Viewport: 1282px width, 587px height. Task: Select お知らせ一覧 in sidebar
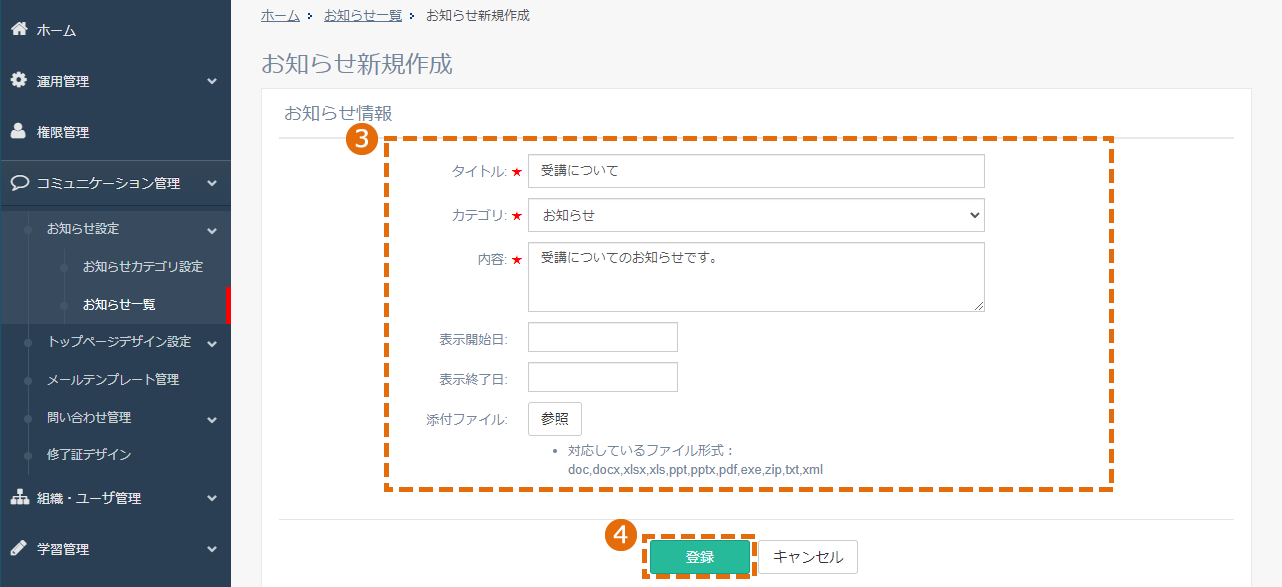point(119,304)
